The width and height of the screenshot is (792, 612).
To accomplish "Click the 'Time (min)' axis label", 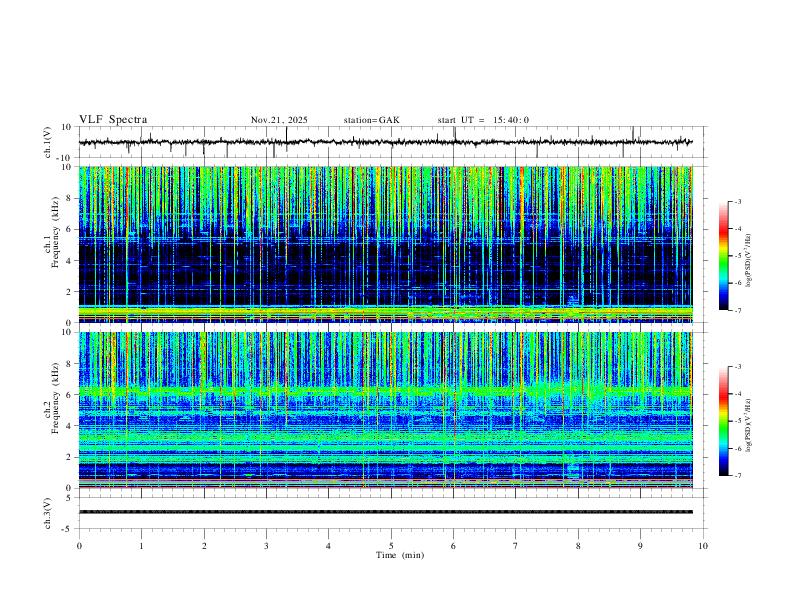I will coord(400,555).
